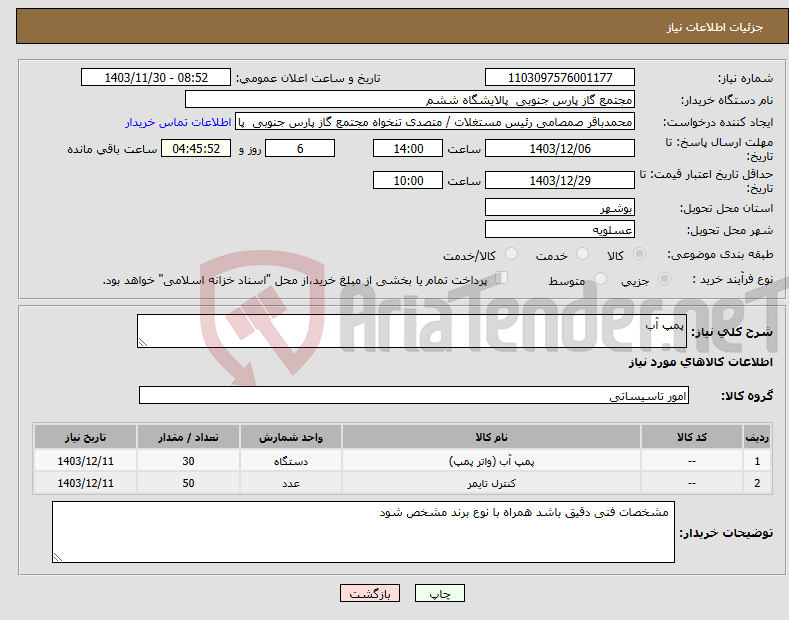Click the general description textarea پمپ آب

coord(412,331)
